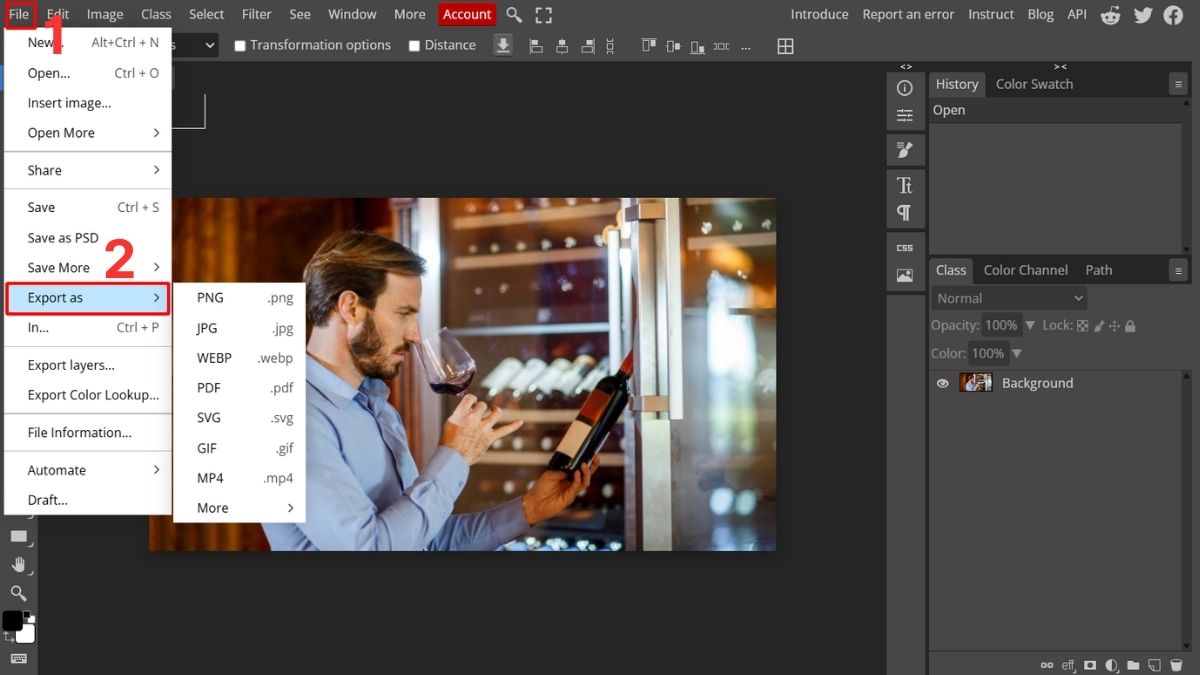Click the Opacity 100% value field
This screenshot has height=675, width=1200.
click(x=1001, y=325)
